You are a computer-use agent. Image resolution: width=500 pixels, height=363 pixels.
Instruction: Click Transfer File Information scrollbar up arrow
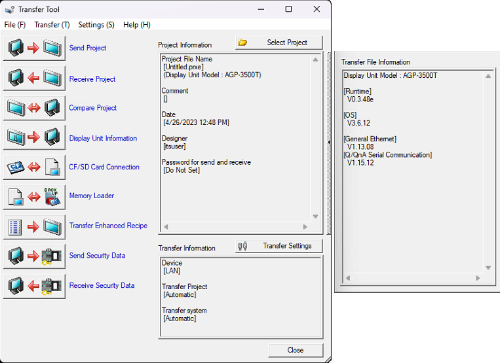(488, 76)
